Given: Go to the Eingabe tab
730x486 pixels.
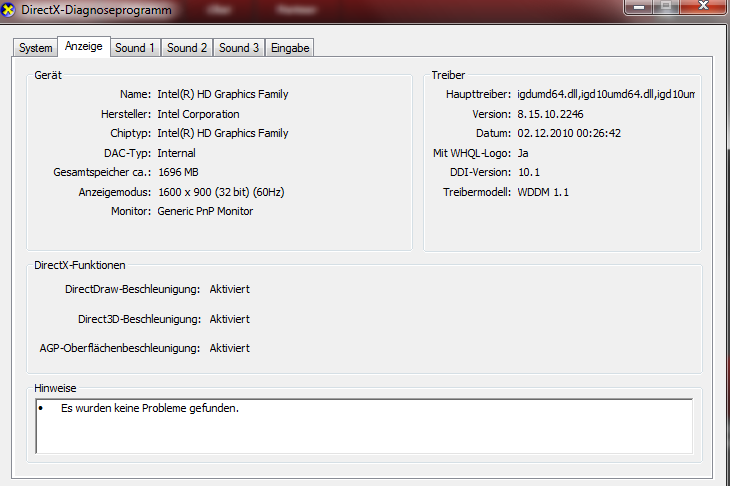Looking at the screenshot, I should (290, 48).
